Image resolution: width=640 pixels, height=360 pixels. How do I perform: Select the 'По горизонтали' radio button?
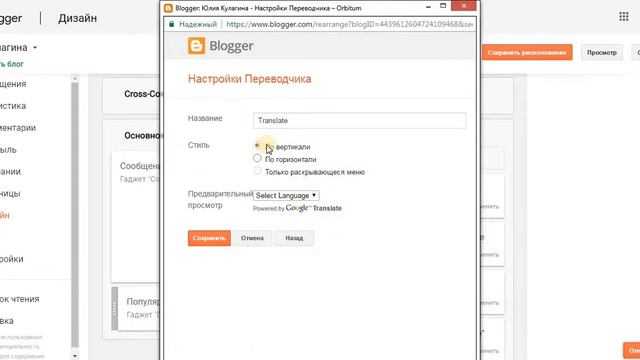coord(257,158)
